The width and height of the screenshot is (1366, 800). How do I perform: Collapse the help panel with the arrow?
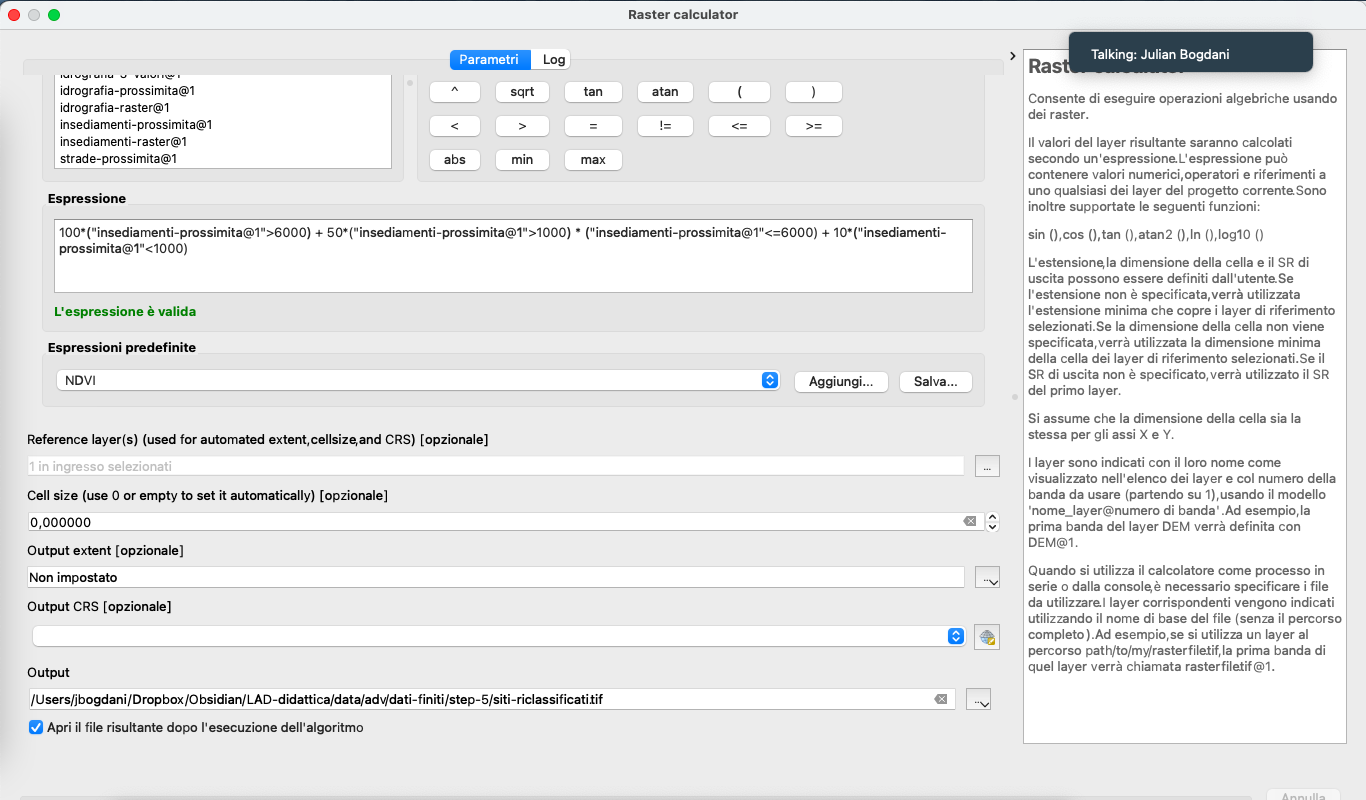[1012, 56]
